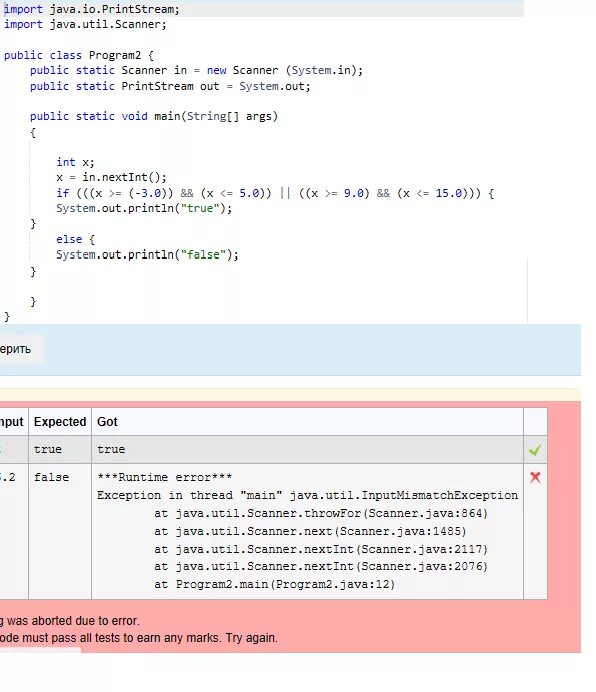Click the 'Scanner.next(Scanner.java:1485)' stack line
Image resolution: width=596 pixels, height=692 pixels.
tap(310, 531)
